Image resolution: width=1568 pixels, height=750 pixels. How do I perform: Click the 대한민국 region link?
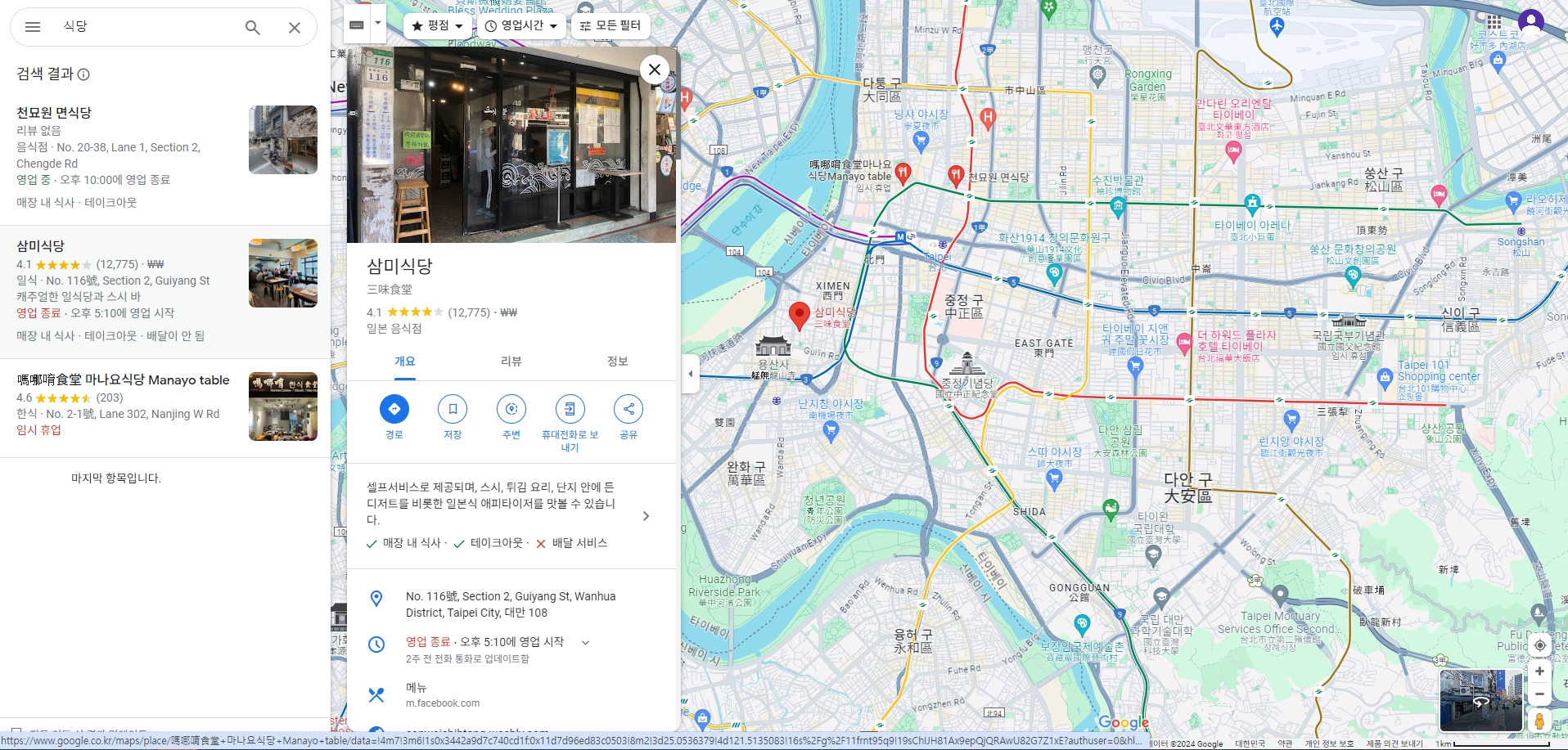pyautogui.click(x=1250, y=743)
